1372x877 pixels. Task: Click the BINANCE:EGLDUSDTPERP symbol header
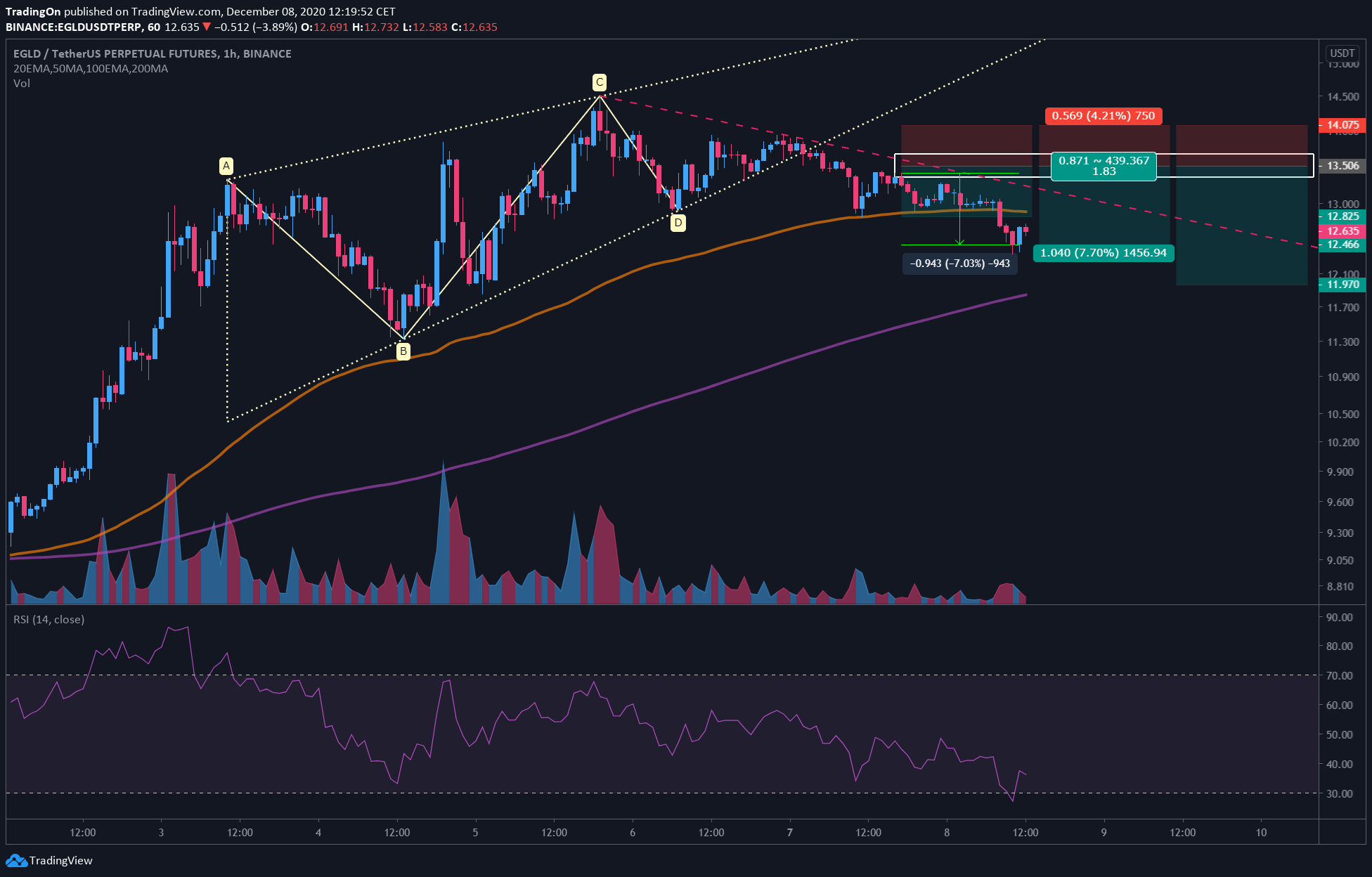point(74,27)
